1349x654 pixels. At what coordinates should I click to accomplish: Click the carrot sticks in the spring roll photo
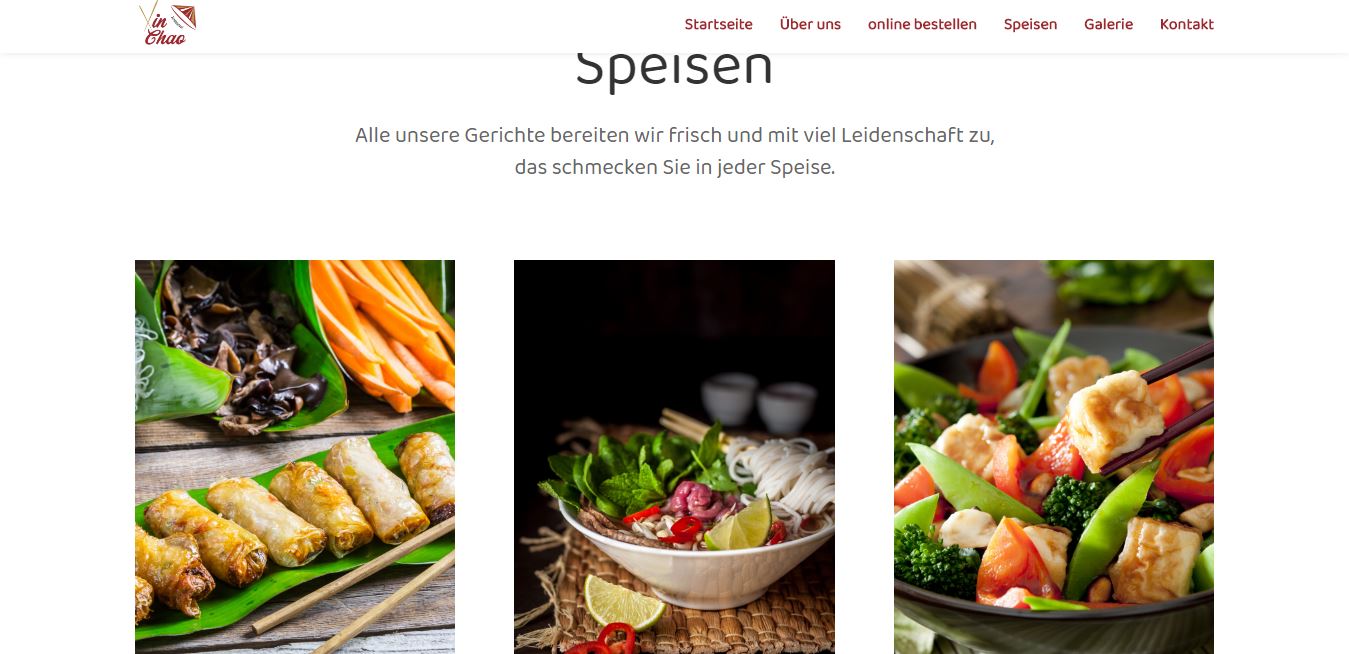coord(385,330)
